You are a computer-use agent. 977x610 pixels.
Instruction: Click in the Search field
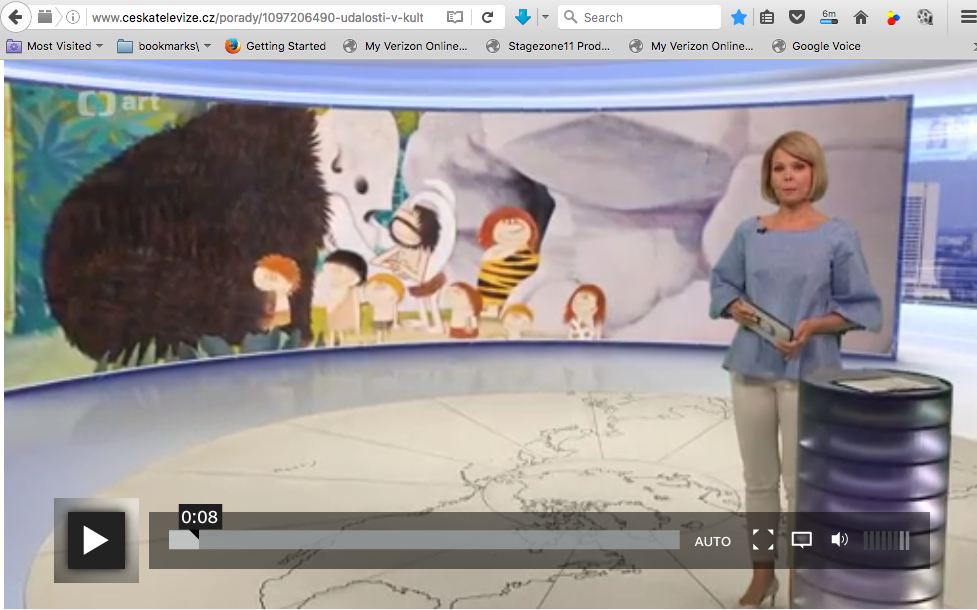pos(645,17)
